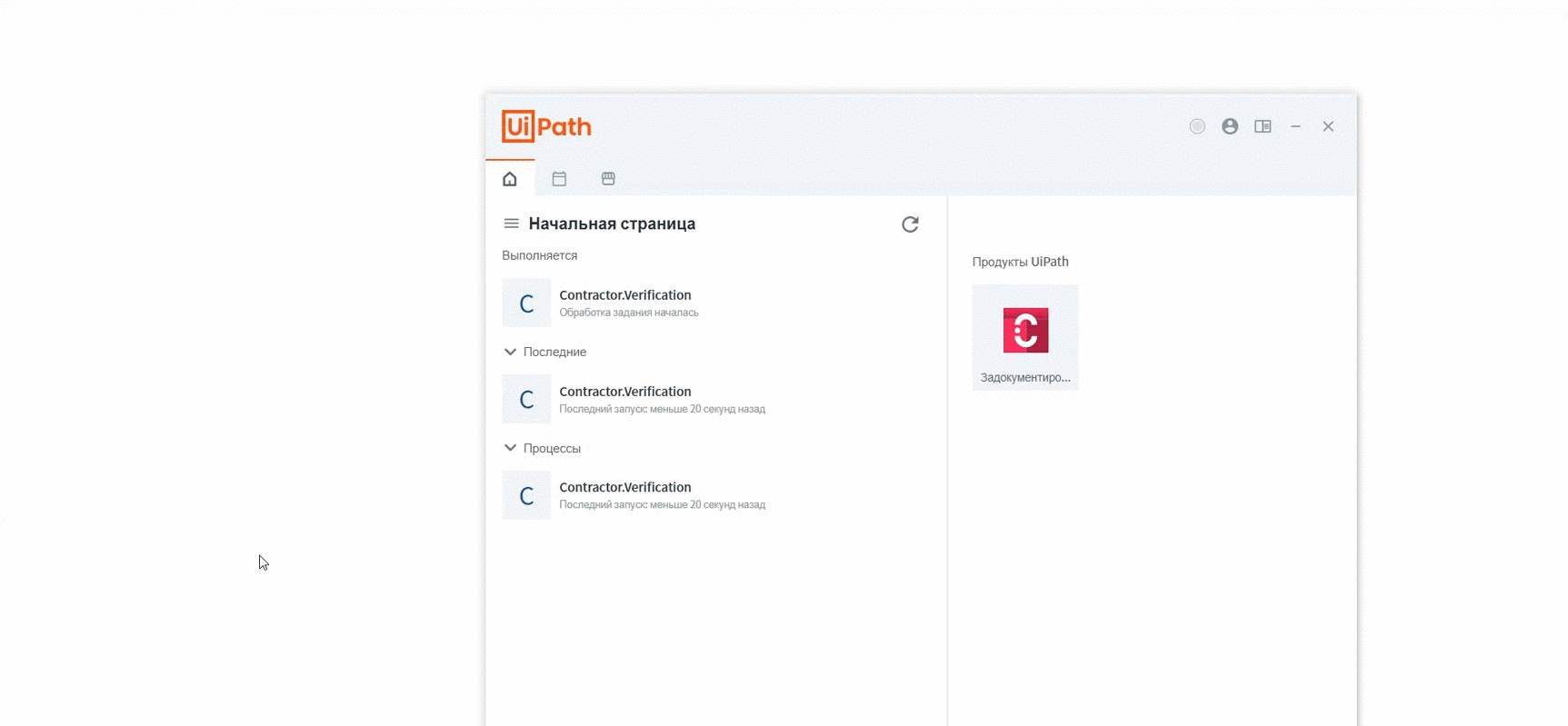Click Последний запуск text under Процессы
1568x726 pixels.
point(663,504)
